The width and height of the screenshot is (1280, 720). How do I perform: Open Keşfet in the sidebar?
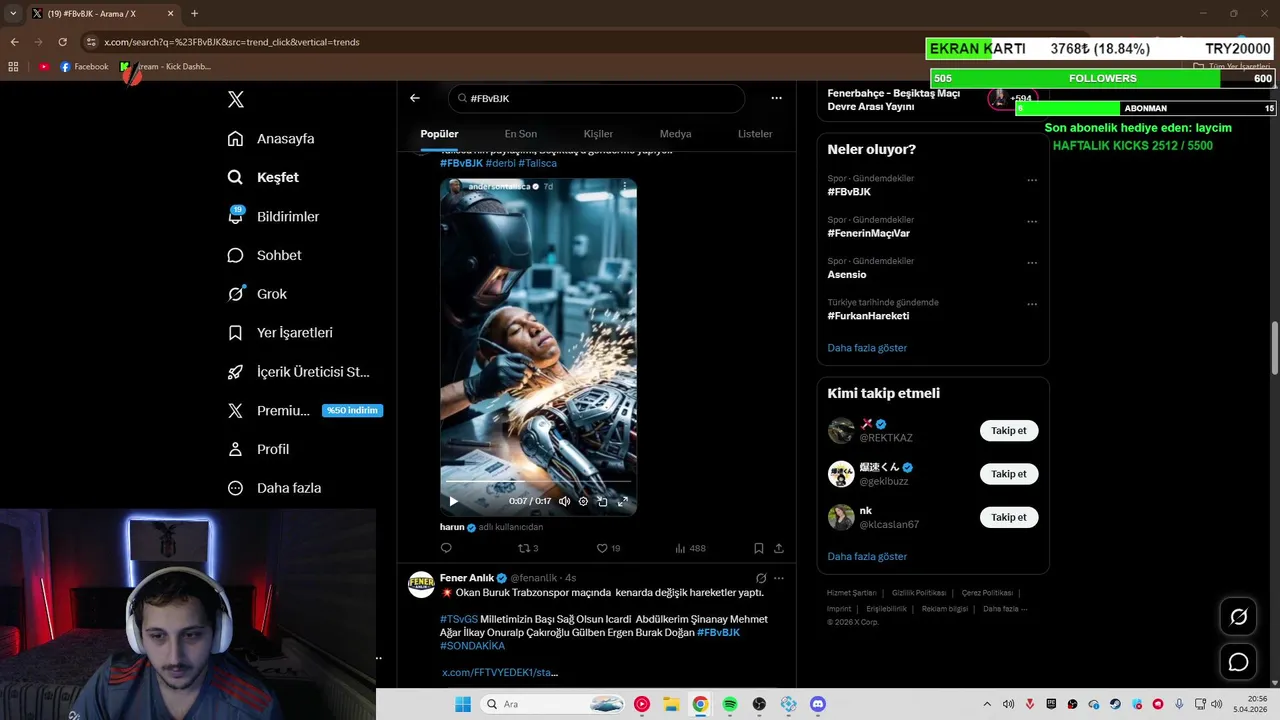(263, 177)
